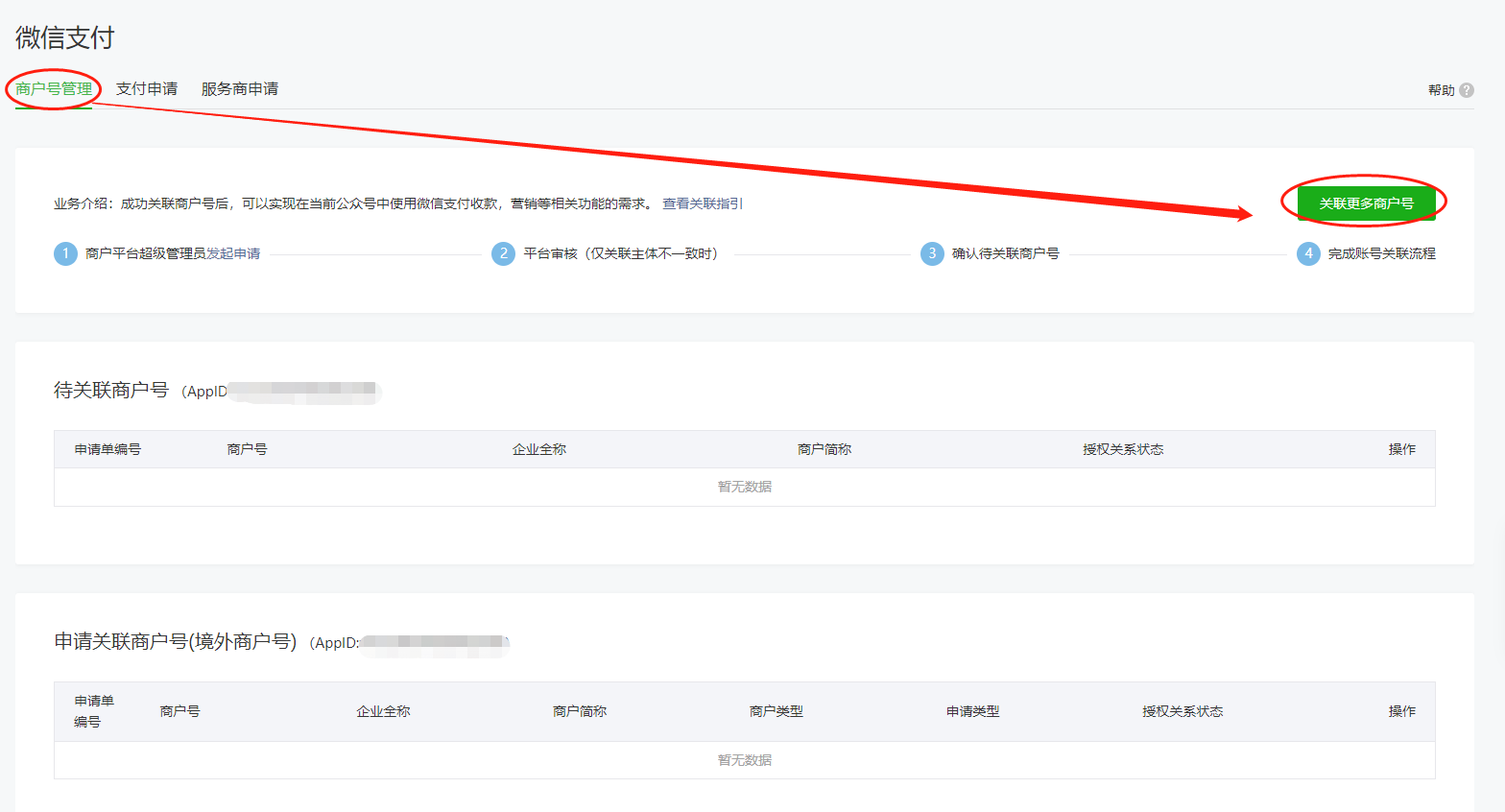Click the 帮助 text link
This screenshot has height=812, width=1505.
tap(1442, 90)
